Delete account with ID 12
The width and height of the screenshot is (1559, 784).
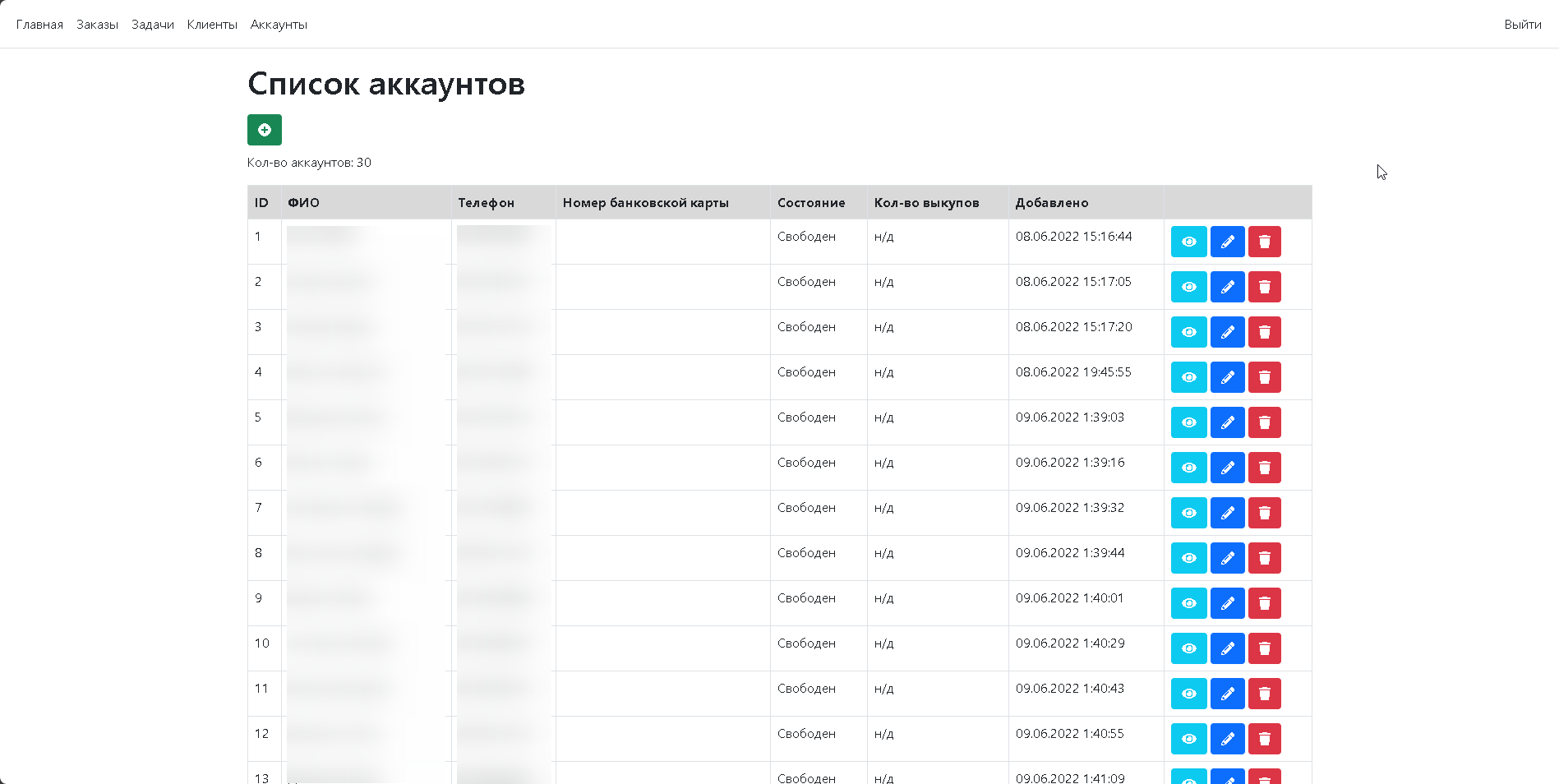click(x=1264, y=739)
